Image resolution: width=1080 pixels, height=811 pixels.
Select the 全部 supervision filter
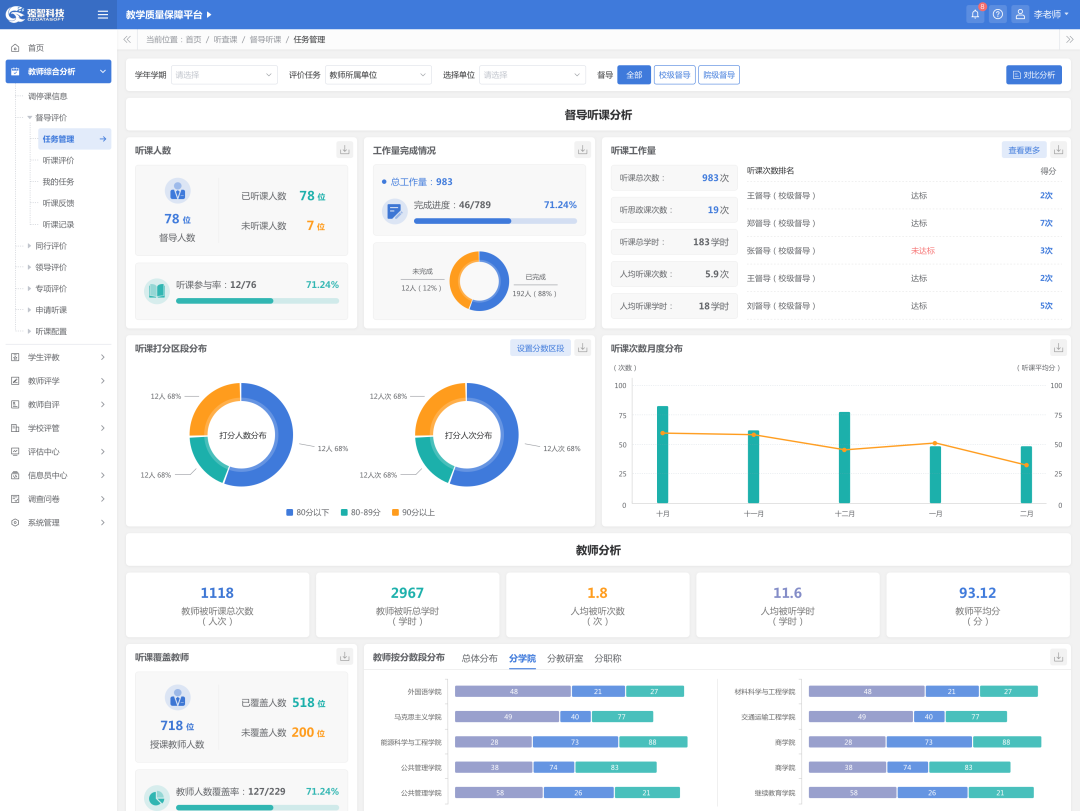pos(634,75)
